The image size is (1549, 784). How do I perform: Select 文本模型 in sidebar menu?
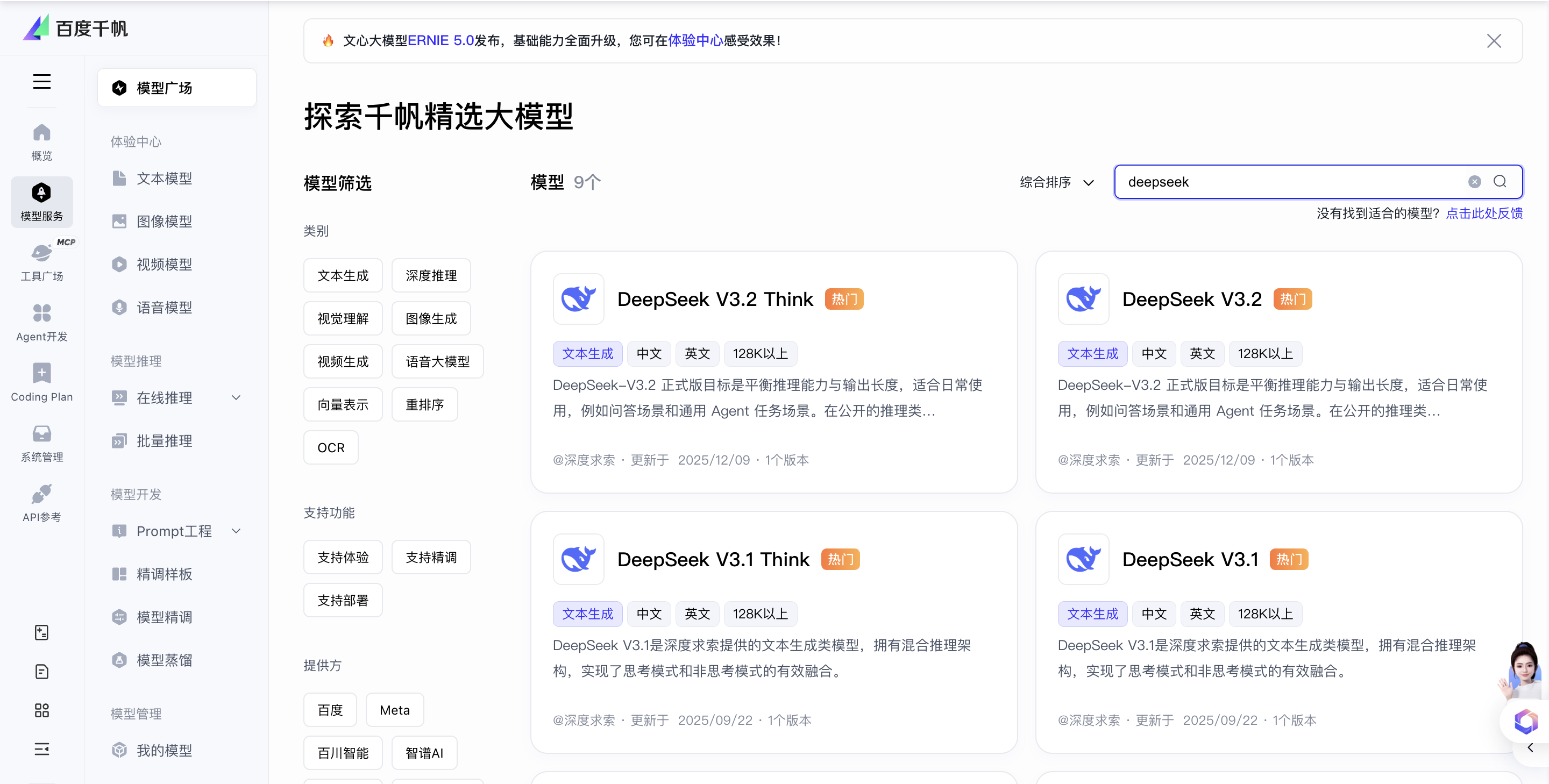(164, 179)
